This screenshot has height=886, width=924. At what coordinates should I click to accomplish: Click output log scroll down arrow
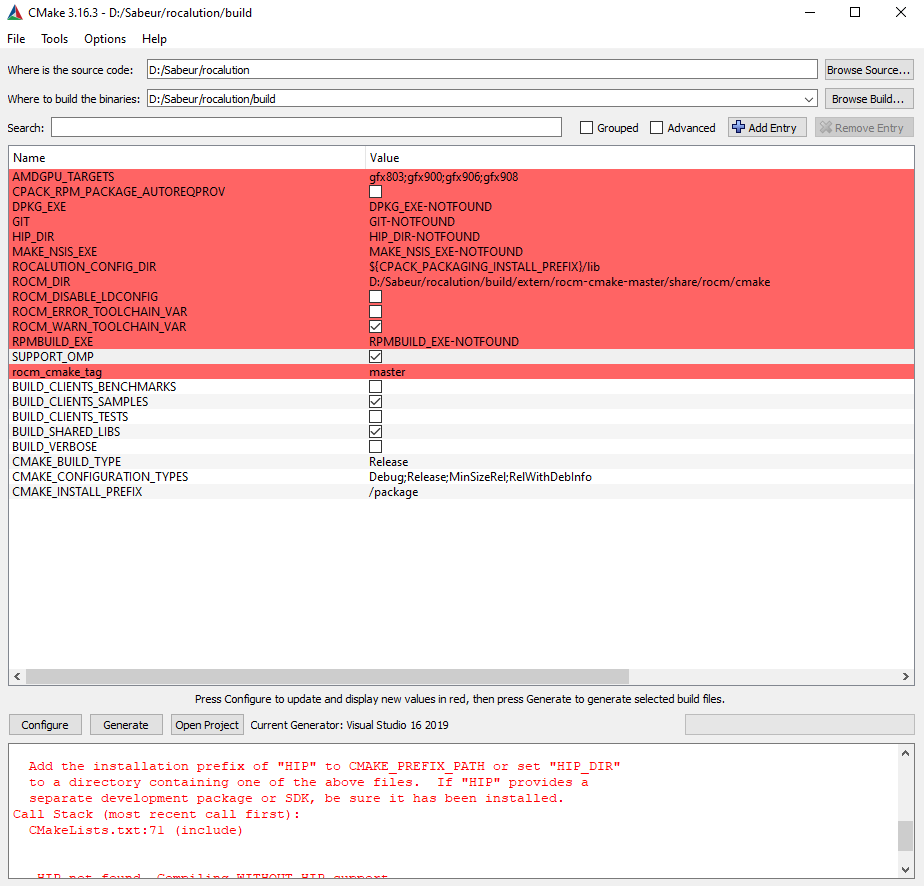click(906, 870)
